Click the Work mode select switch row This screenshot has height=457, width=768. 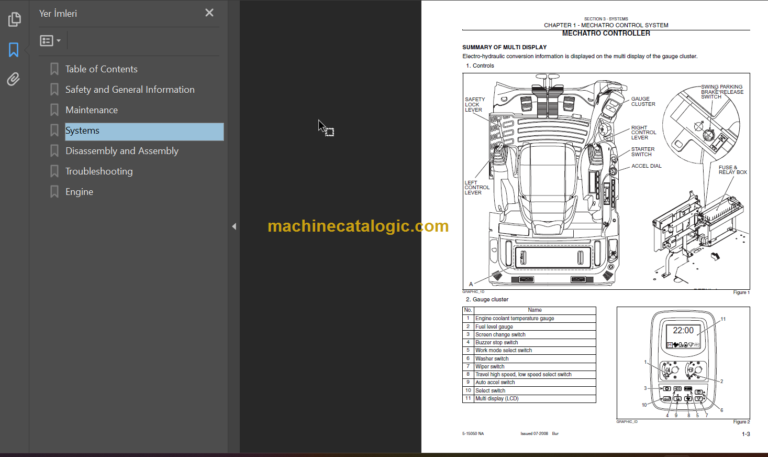coord(529,350)
